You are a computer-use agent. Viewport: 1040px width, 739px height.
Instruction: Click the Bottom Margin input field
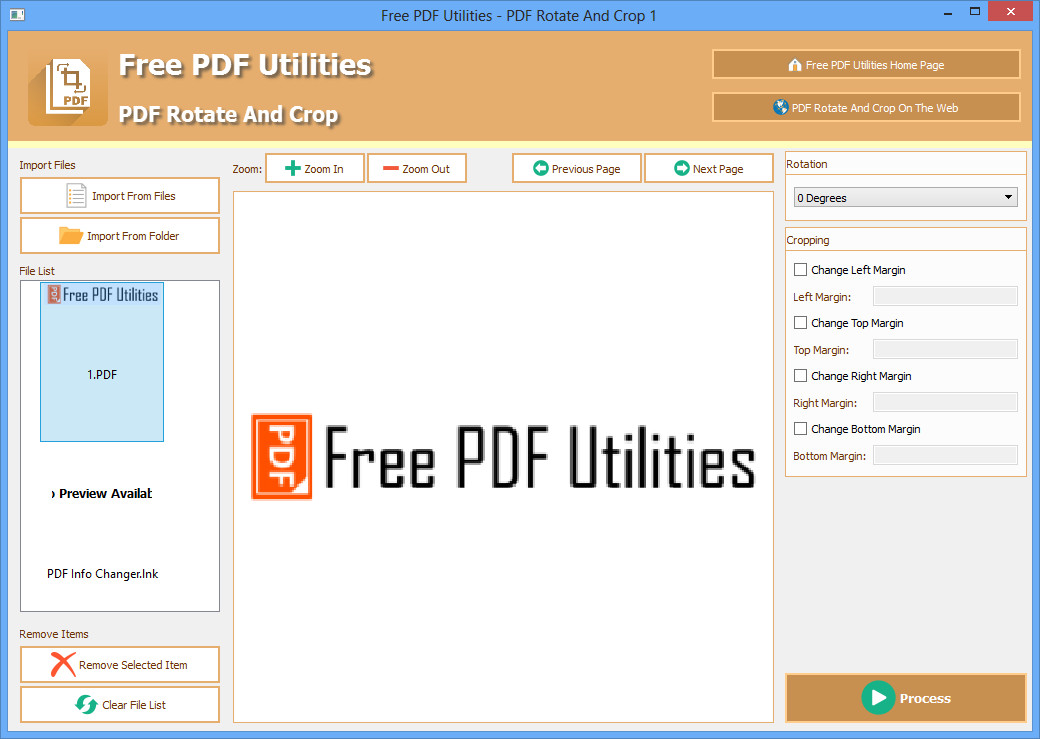click(945, 455)
